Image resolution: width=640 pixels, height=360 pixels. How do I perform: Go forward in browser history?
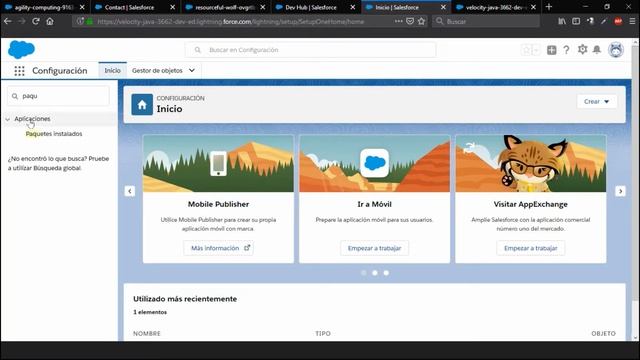(x=22, y=21)
